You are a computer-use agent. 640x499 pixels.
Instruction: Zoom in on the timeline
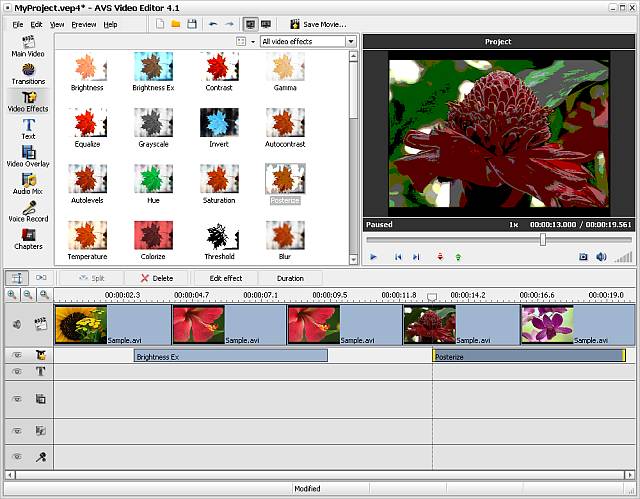tap(12, 294)
